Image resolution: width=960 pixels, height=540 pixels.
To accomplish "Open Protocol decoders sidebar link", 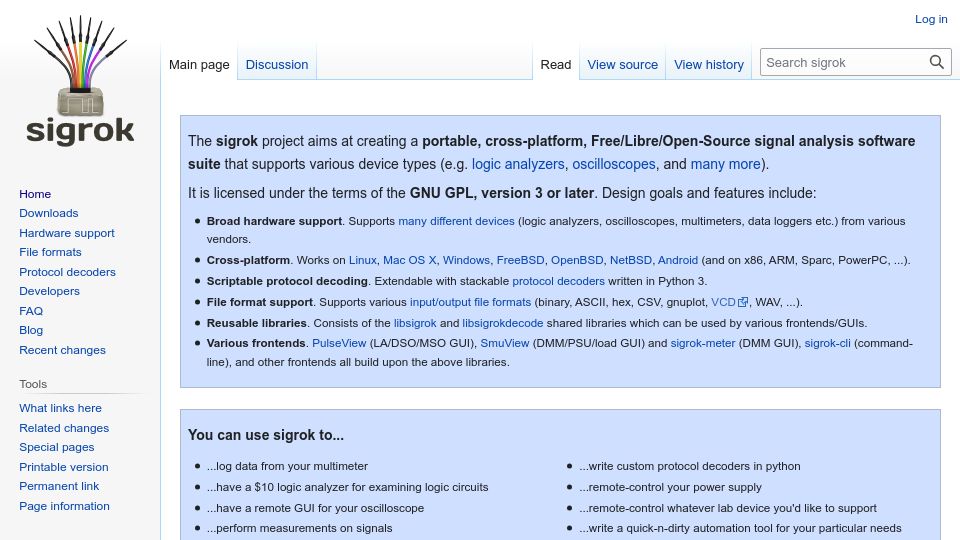I will (67, 272).
